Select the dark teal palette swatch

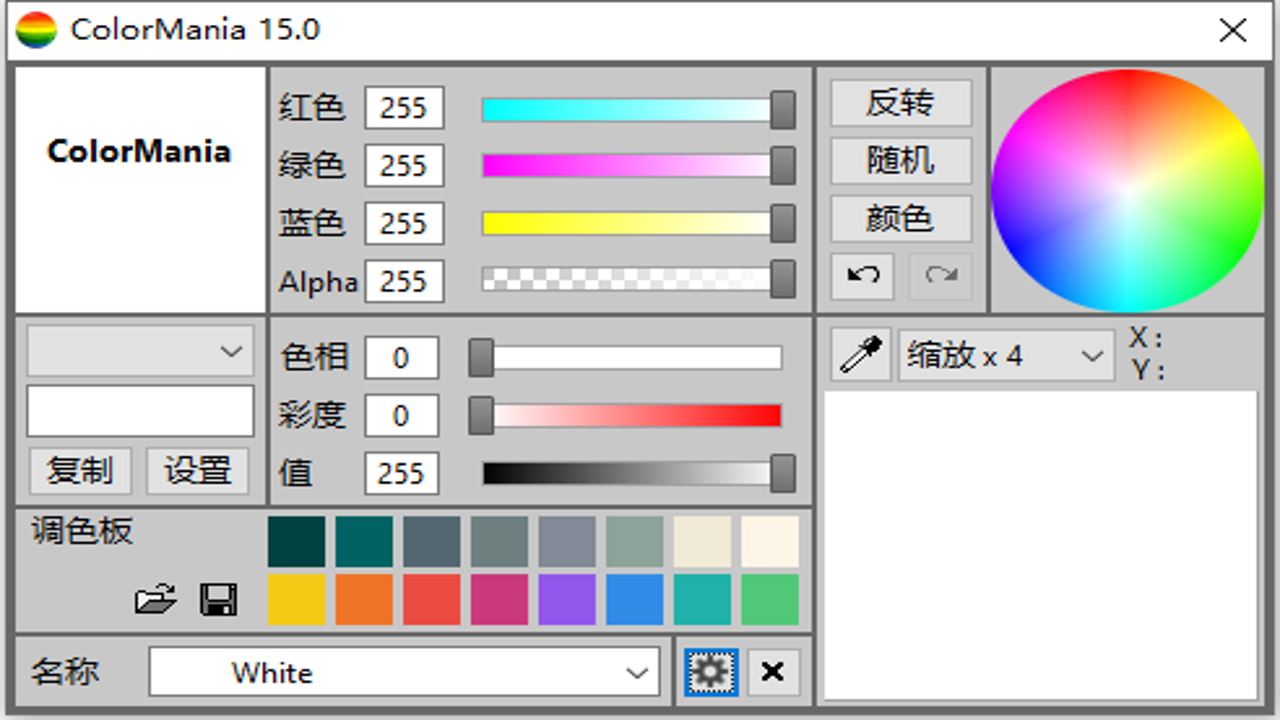point(364,541)
